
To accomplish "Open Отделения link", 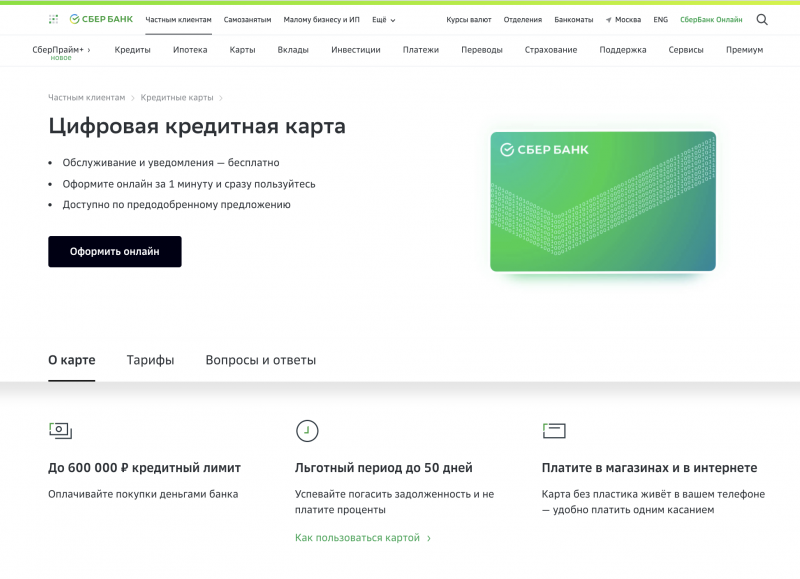I will pyautogui.click(x=523, y=20).
